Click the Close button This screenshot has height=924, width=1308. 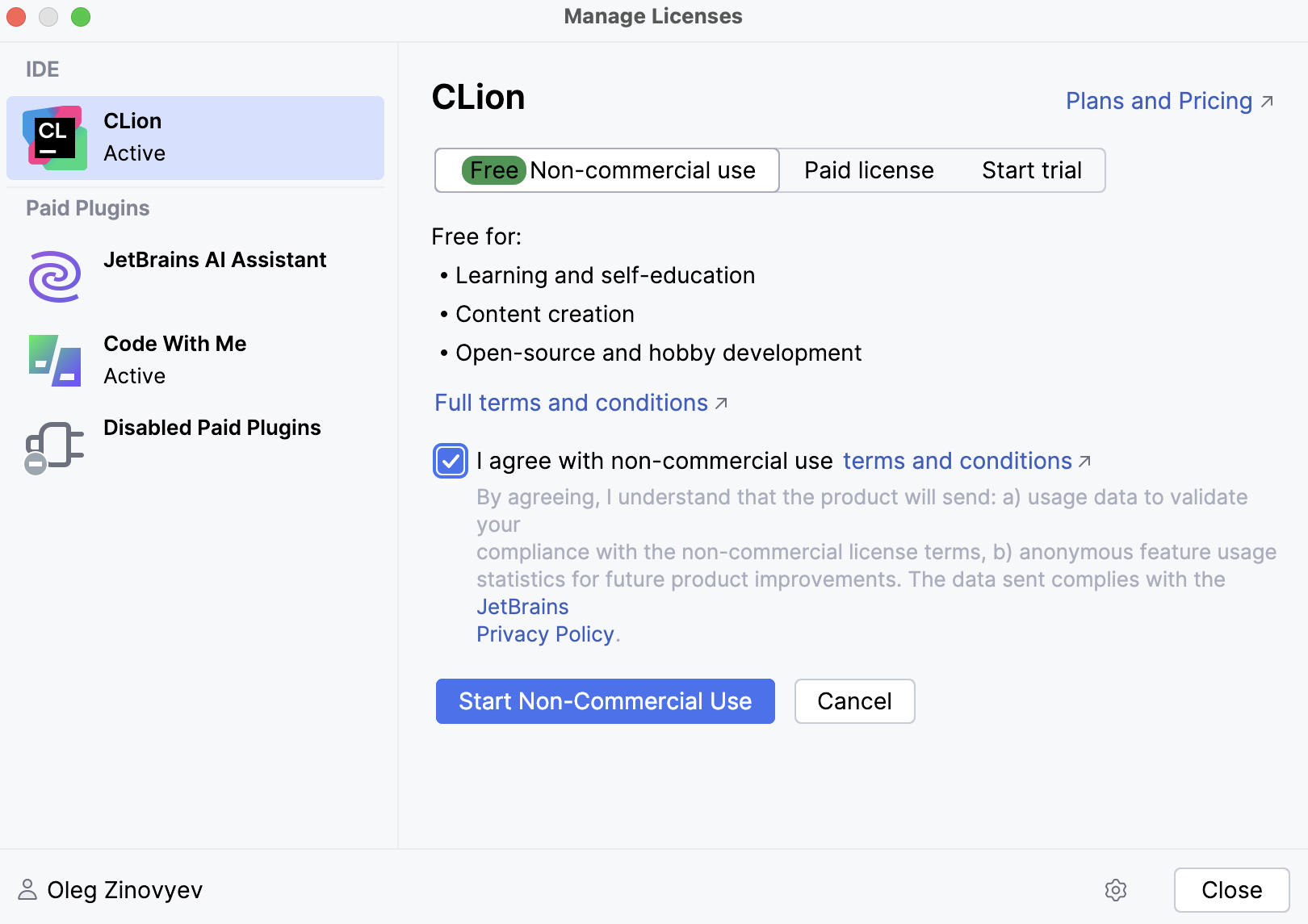point(1230,890)
